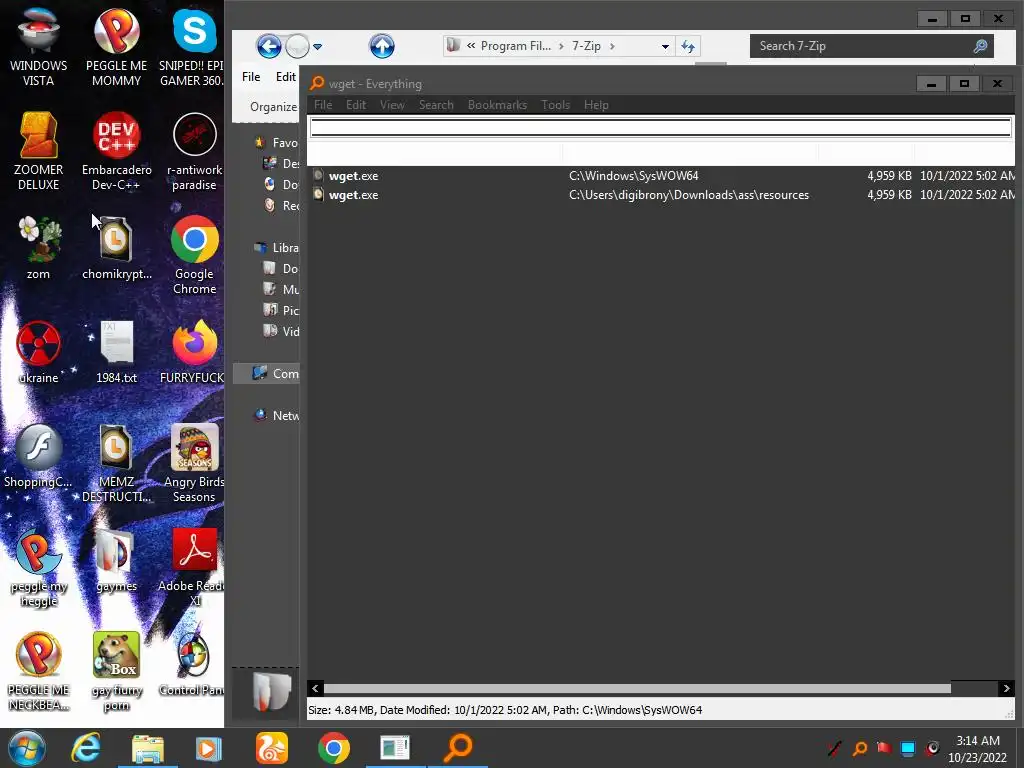The width and height of the screenshot is (1024, 768).
Task: Open the Windows Start button
Action: (27, 748)
